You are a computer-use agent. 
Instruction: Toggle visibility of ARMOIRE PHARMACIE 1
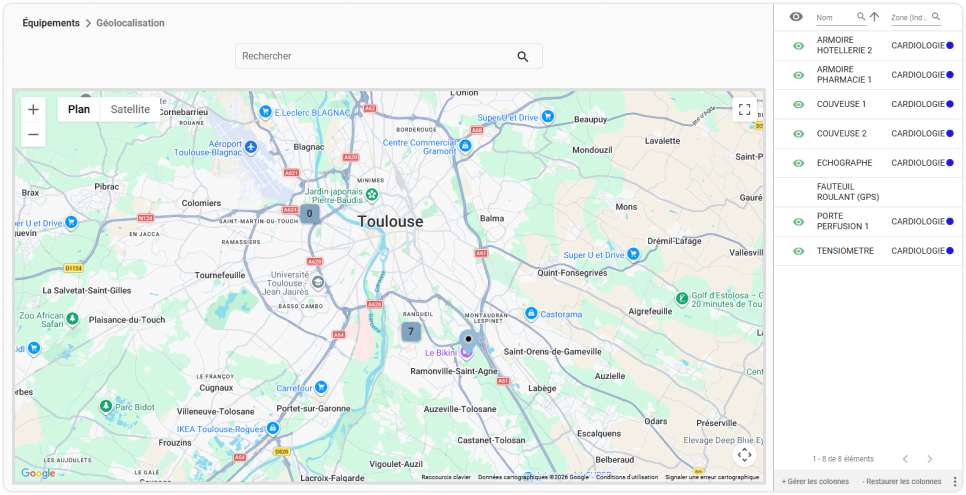[x=798, y=75]
